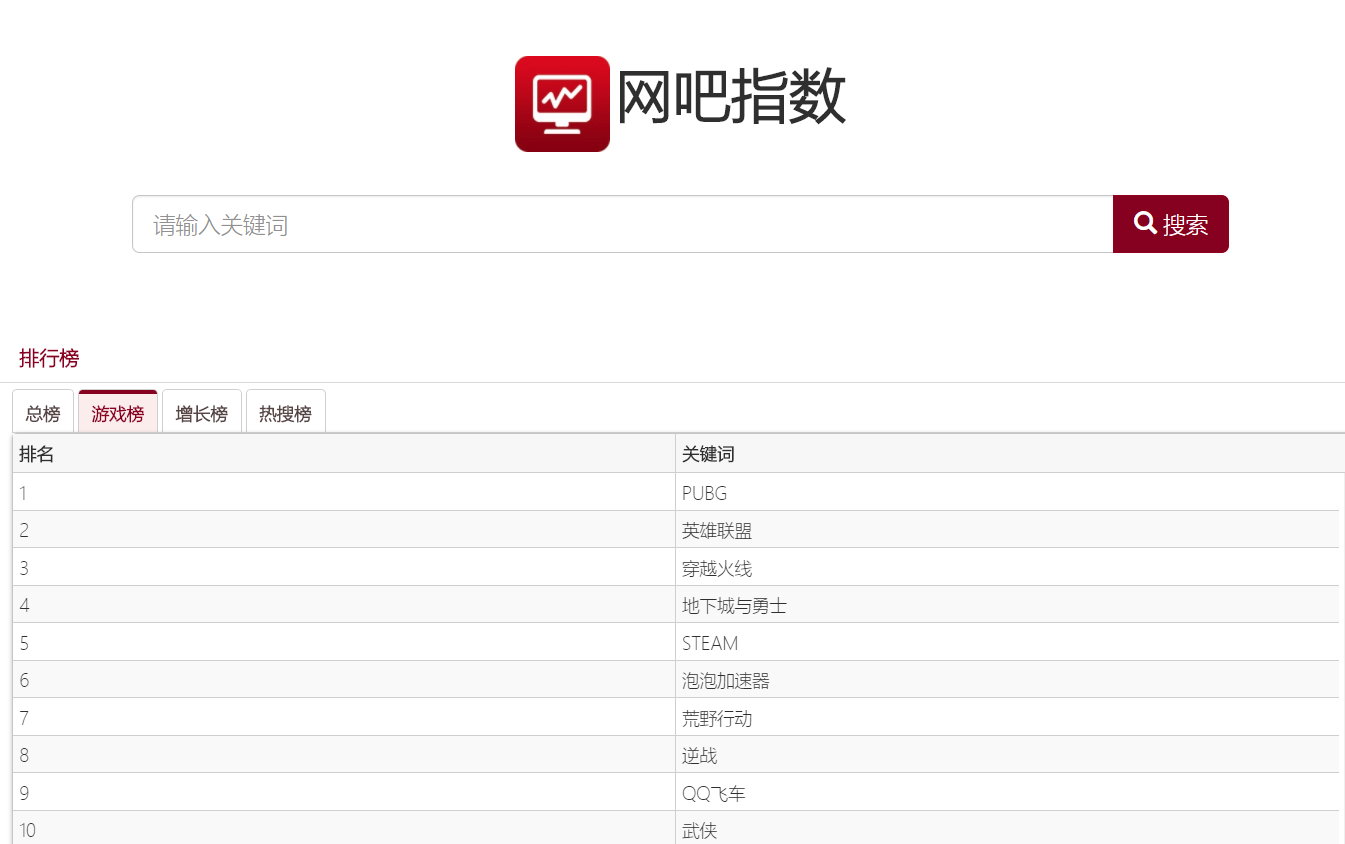The height and width of the screenshot is (844, 1345).
Task: Click the 排名 column header
Action: click(x=344, y=454)
